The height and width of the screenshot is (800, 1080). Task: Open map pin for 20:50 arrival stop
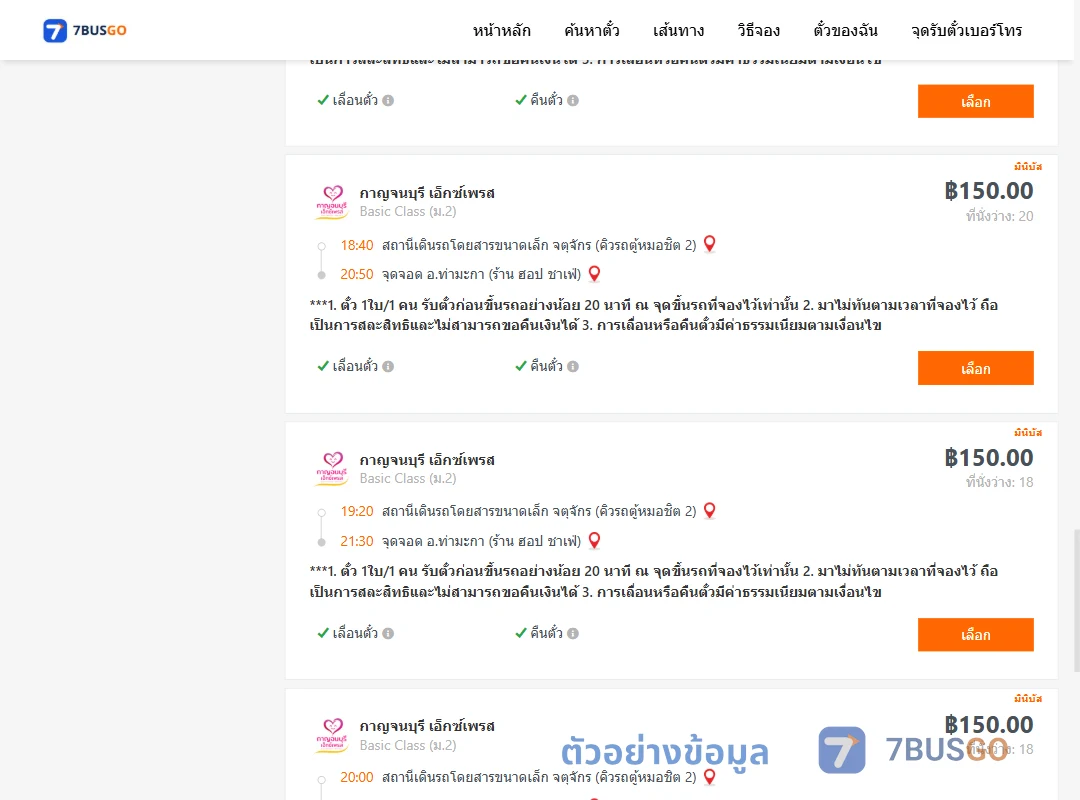594,274
